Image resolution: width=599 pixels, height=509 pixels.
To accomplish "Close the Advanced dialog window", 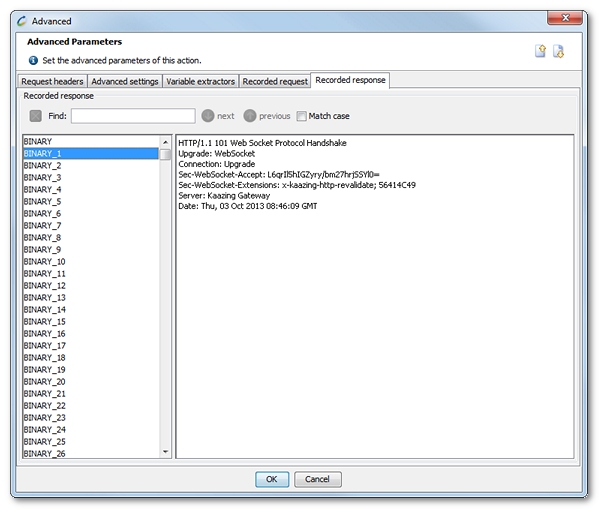I will pos(565,18).
